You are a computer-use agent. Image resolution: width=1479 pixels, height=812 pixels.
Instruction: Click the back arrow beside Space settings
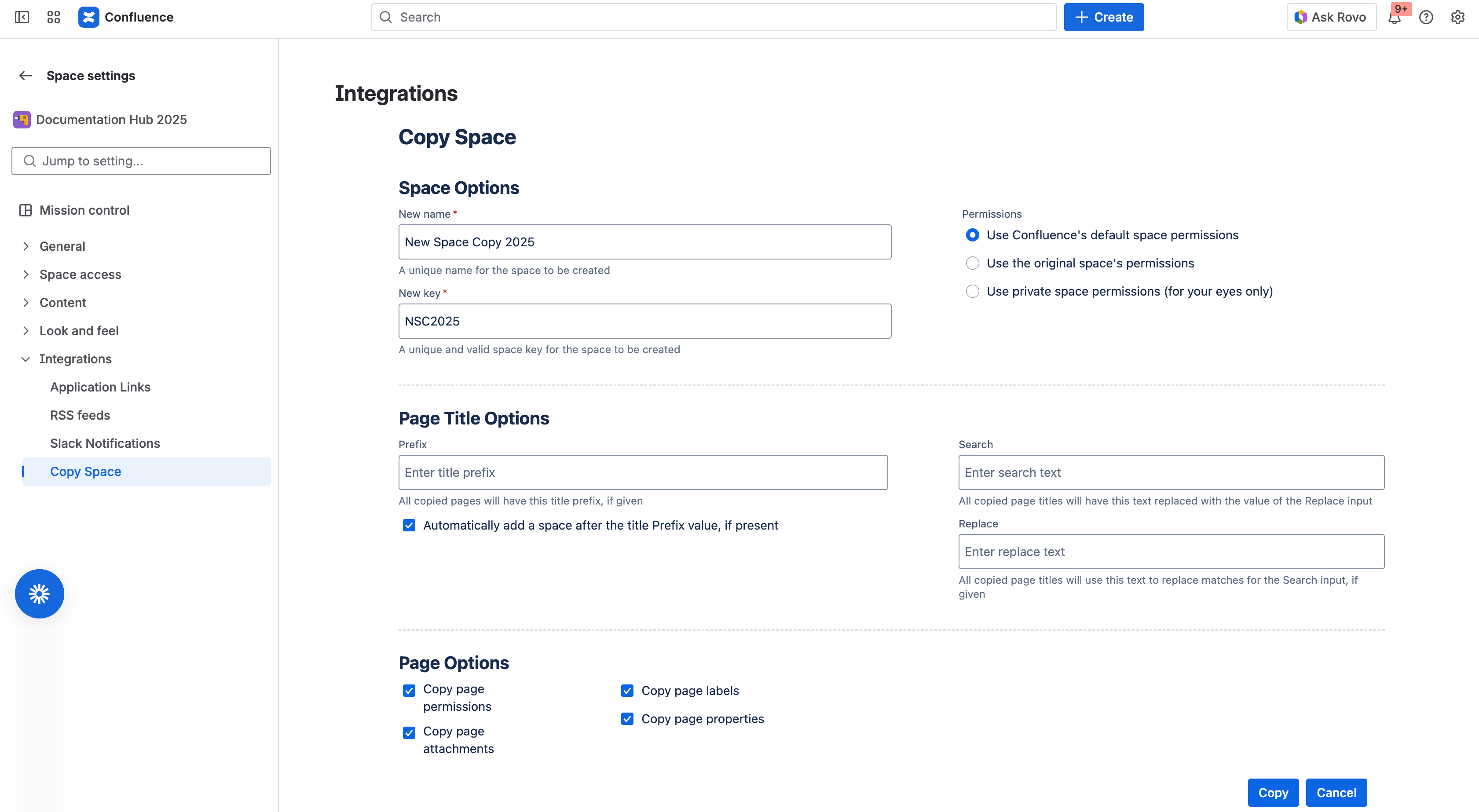click(25, 76)
